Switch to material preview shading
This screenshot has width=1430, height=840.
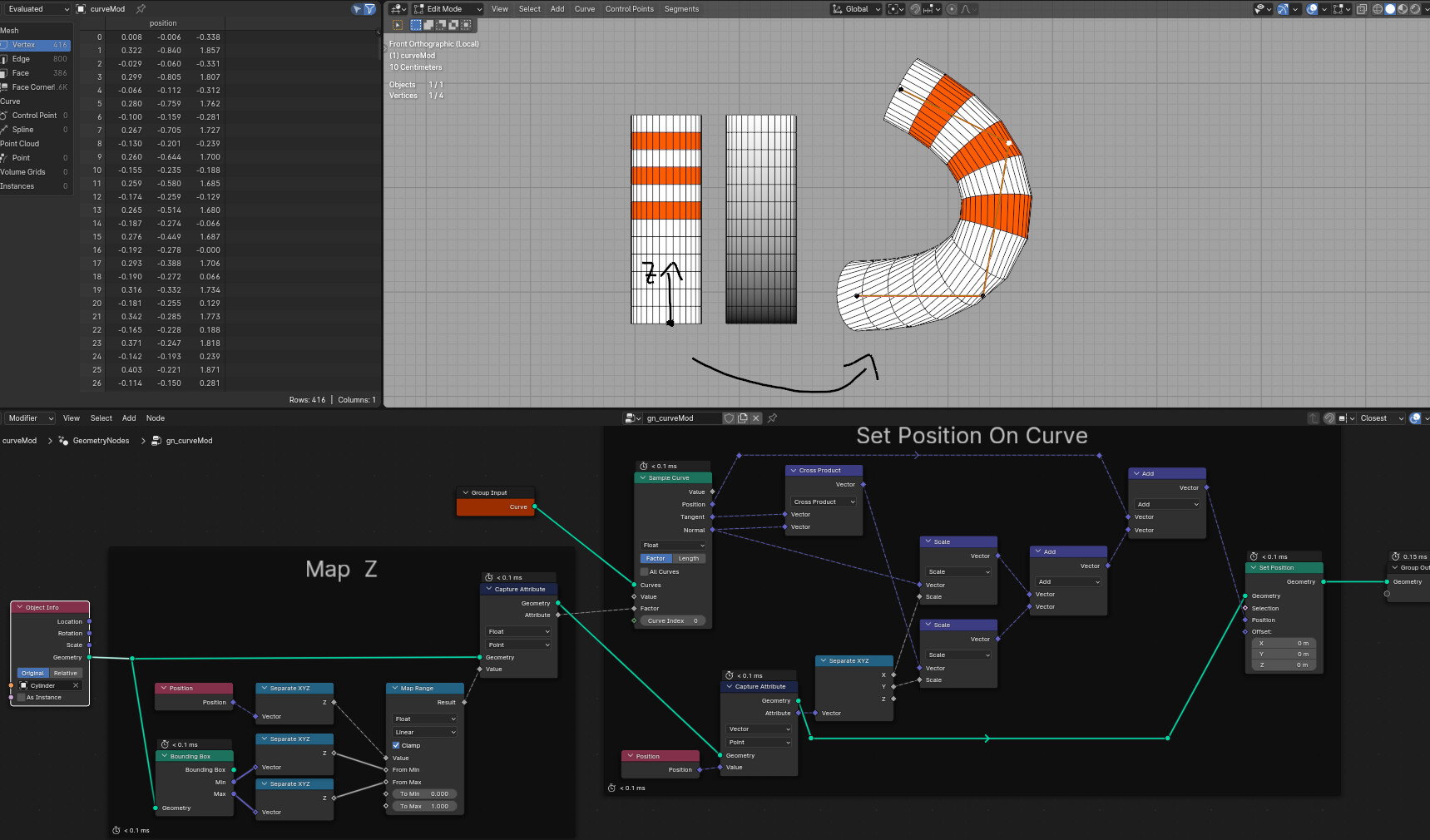click(1403, 9)
